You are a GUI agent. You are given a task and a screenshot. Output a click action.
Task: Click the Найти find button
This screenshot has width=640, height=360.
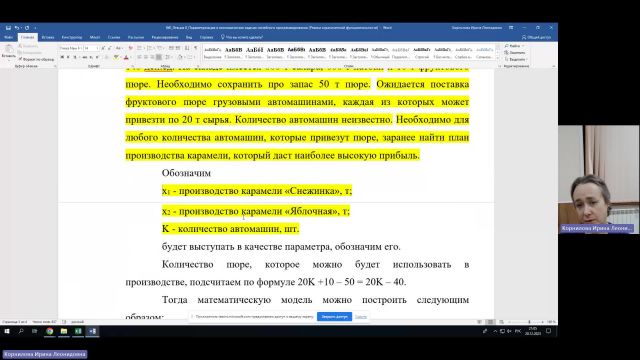(x=514, y=46)
